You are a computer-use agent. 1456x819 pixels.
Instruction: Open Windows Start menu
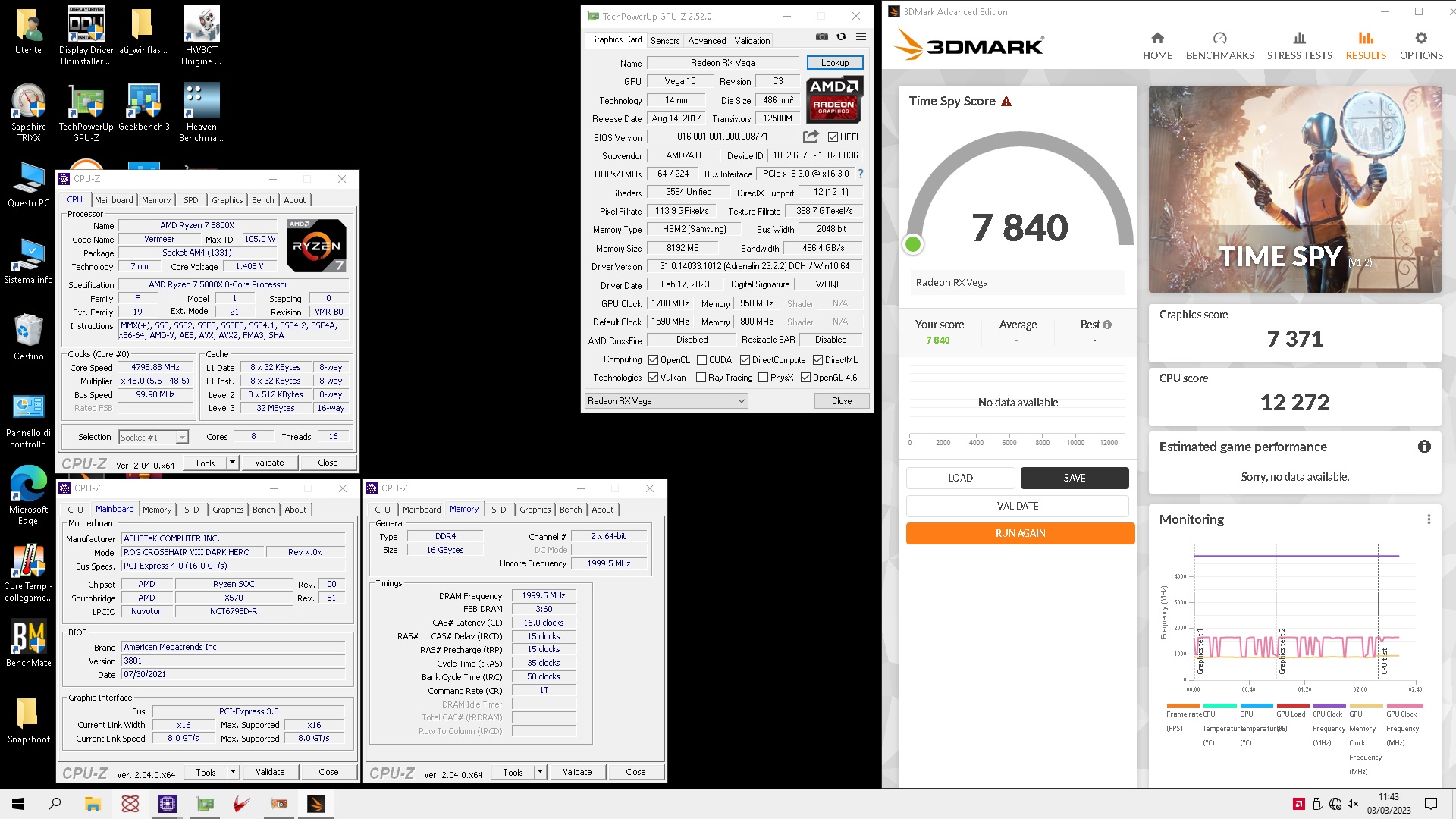point(18,804)
